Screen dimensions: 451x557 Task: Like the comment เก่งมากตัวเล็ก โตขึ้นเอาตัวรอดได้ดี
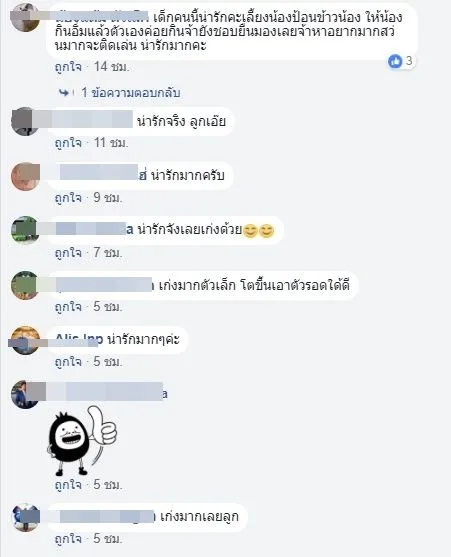(x=68, y=307)
